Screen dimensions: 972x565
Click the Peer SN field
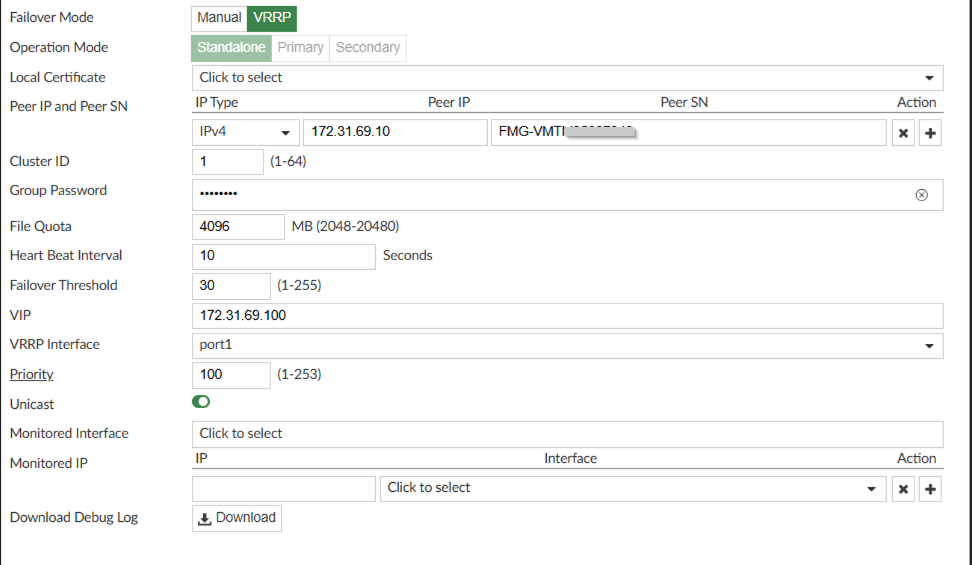click(x=689, y=132)
